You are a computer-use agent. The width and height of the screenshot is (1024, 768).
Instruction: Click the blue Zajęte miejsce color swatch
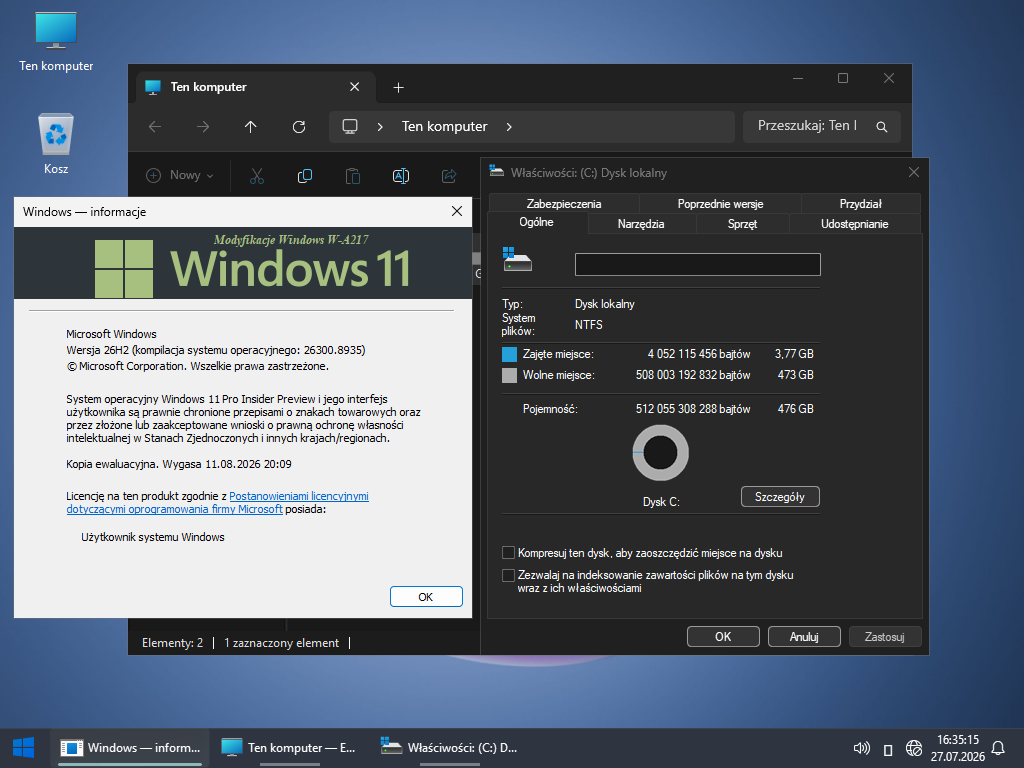[509, 354]
